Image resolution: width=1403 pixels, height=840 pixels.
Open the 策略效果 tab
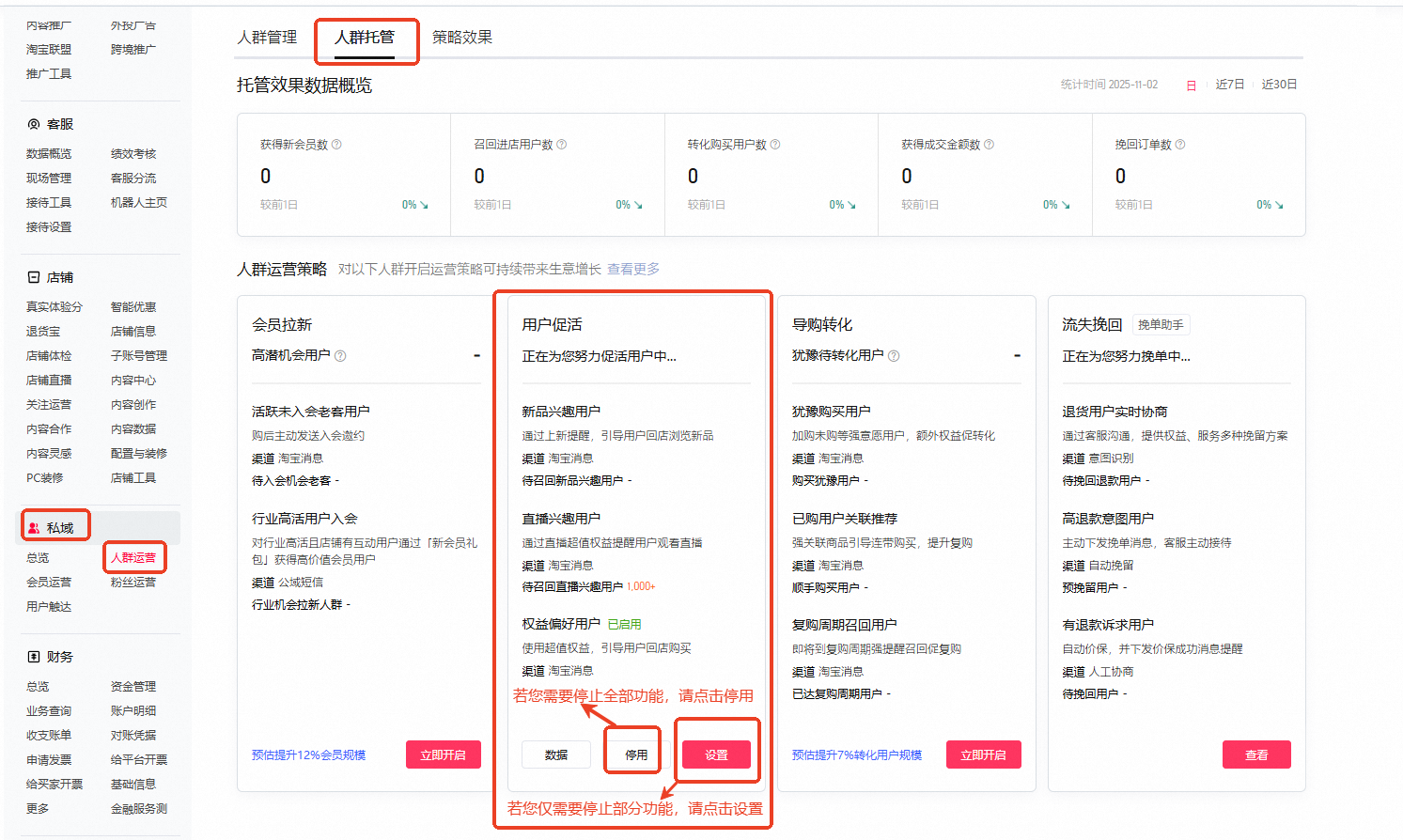(x=462, y=38)
